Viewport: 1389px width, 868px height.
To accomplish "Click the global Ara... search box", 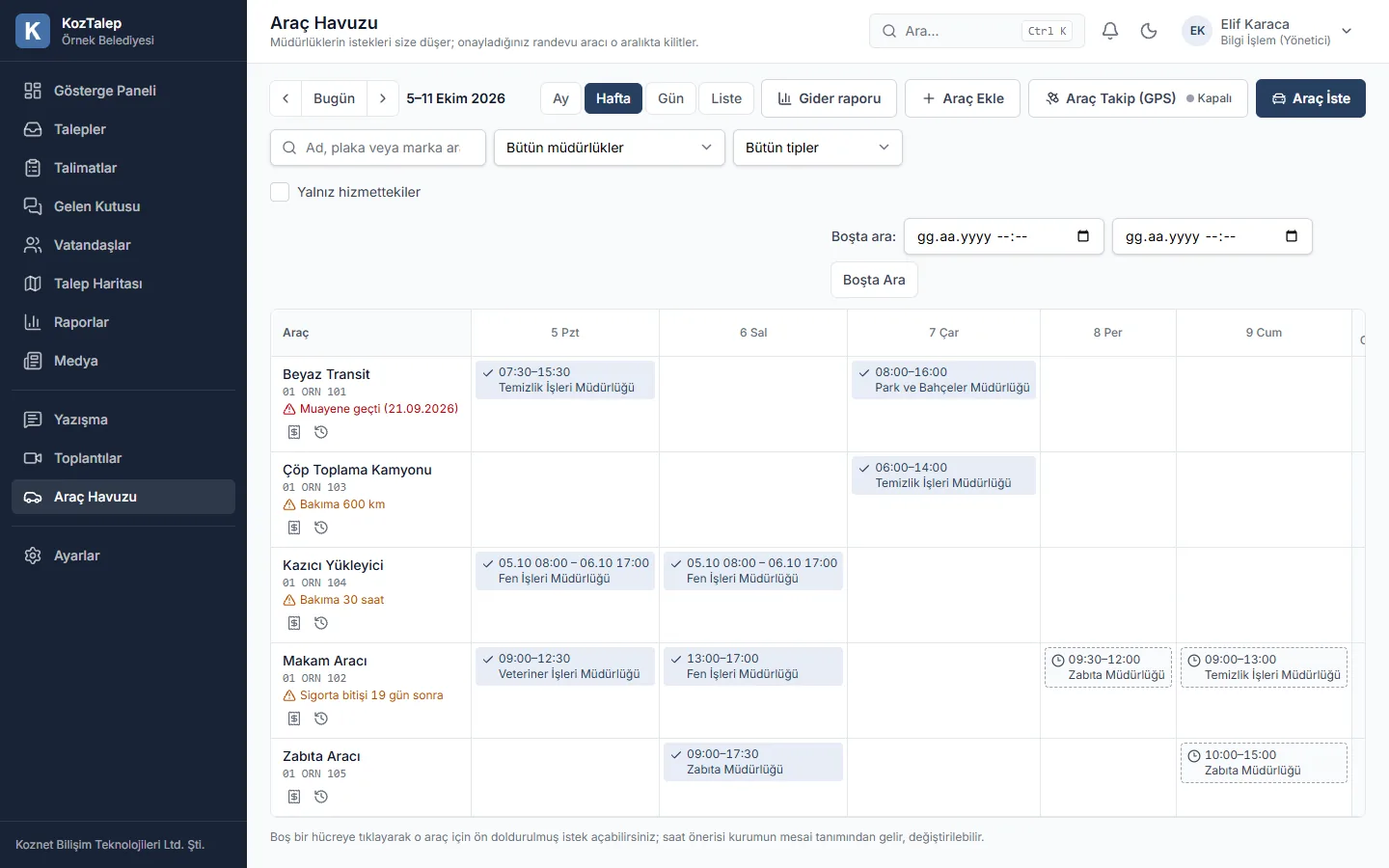I will [x=977, y=31].
